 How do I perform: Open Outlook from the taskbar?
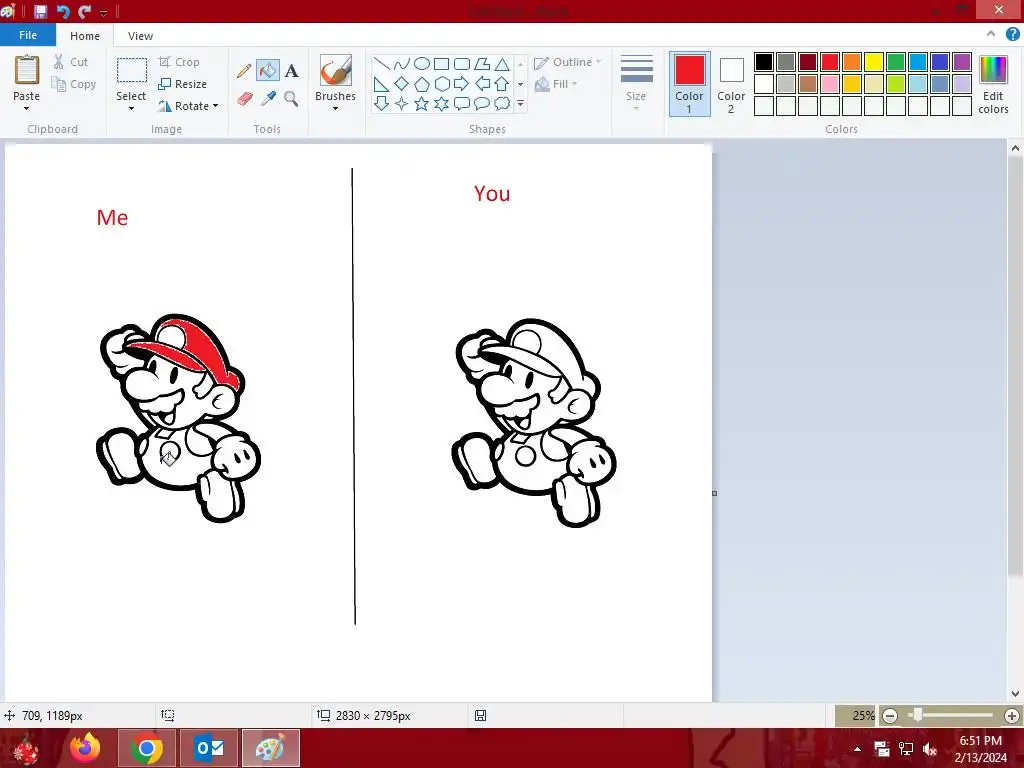209,748
